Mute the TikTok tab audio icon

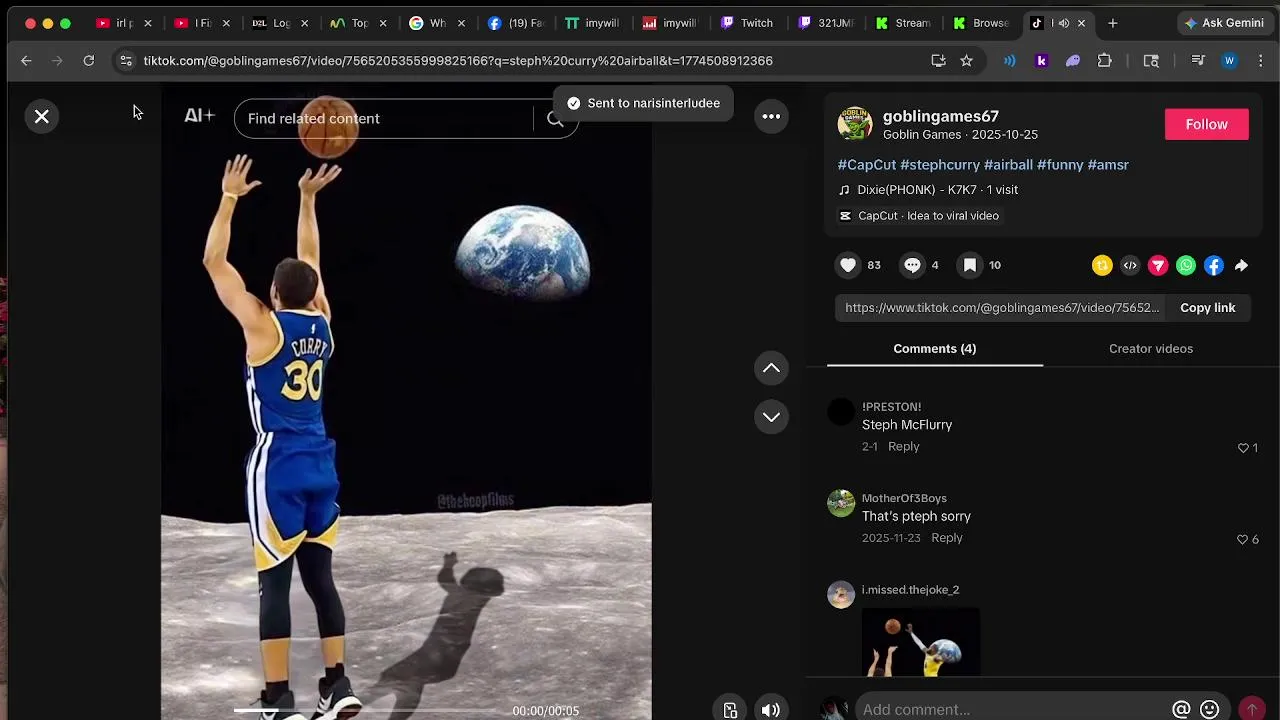pyautogui.click(x=1063, y=23)
